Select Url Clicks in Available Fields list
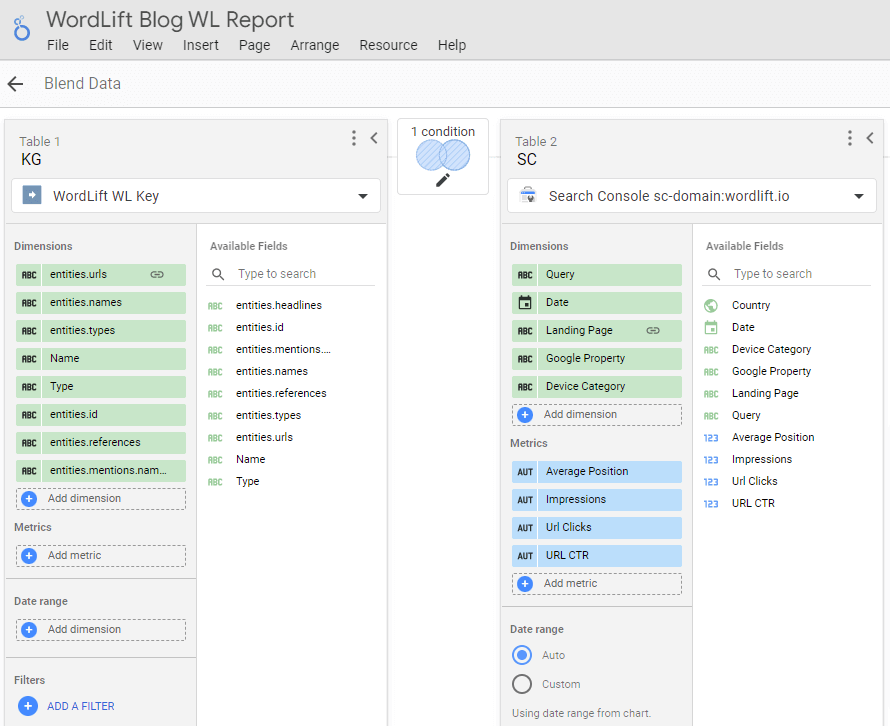Screen dimensions: 890x726 (755, 481)
